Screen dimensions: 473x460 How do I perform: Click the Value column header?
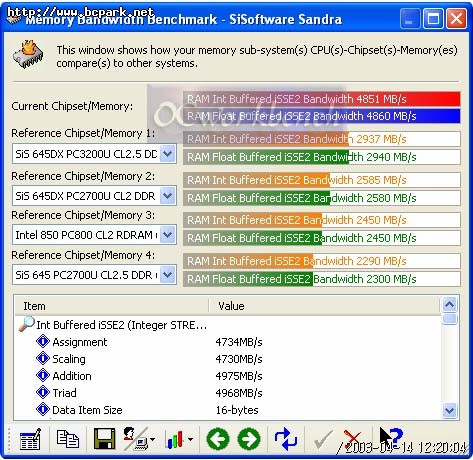(x=324, y=306)
